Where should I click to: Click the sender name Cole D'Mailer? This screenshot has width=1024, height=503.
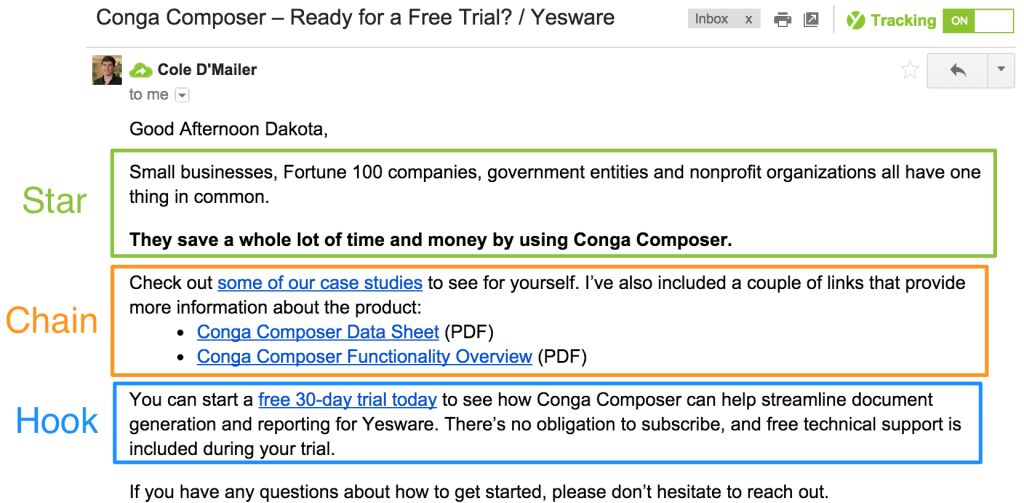(x=207, y=70)
